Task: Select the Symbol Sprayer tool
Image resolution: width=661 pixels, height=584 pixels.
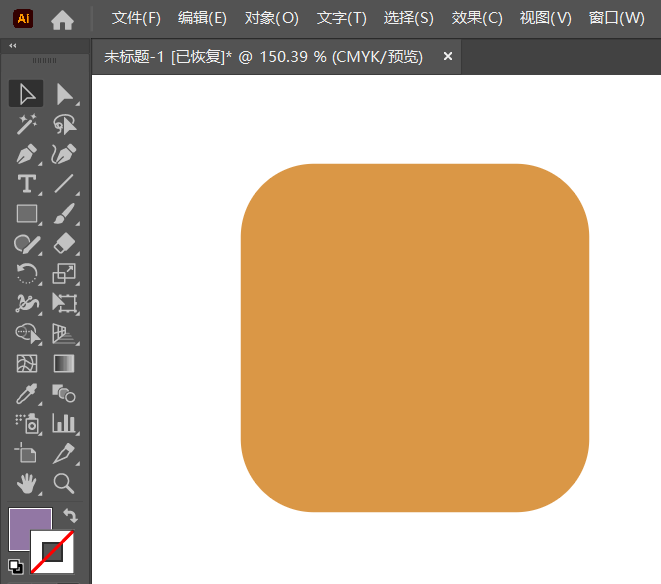Action: click(x=26, y=424)
